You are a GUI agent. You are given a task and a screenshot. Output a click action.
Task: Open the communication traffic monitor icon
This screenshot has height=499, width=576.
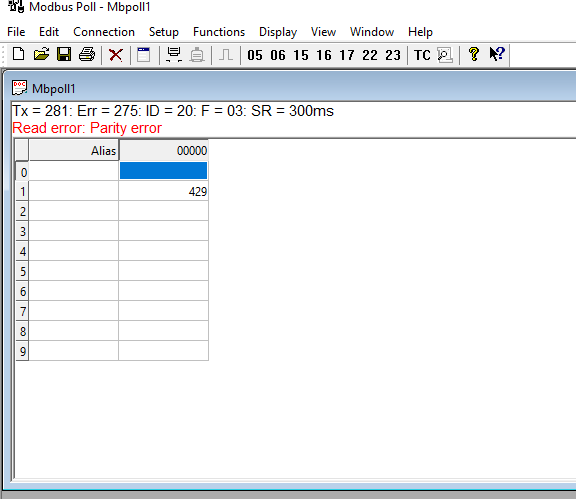coord(445,55)
